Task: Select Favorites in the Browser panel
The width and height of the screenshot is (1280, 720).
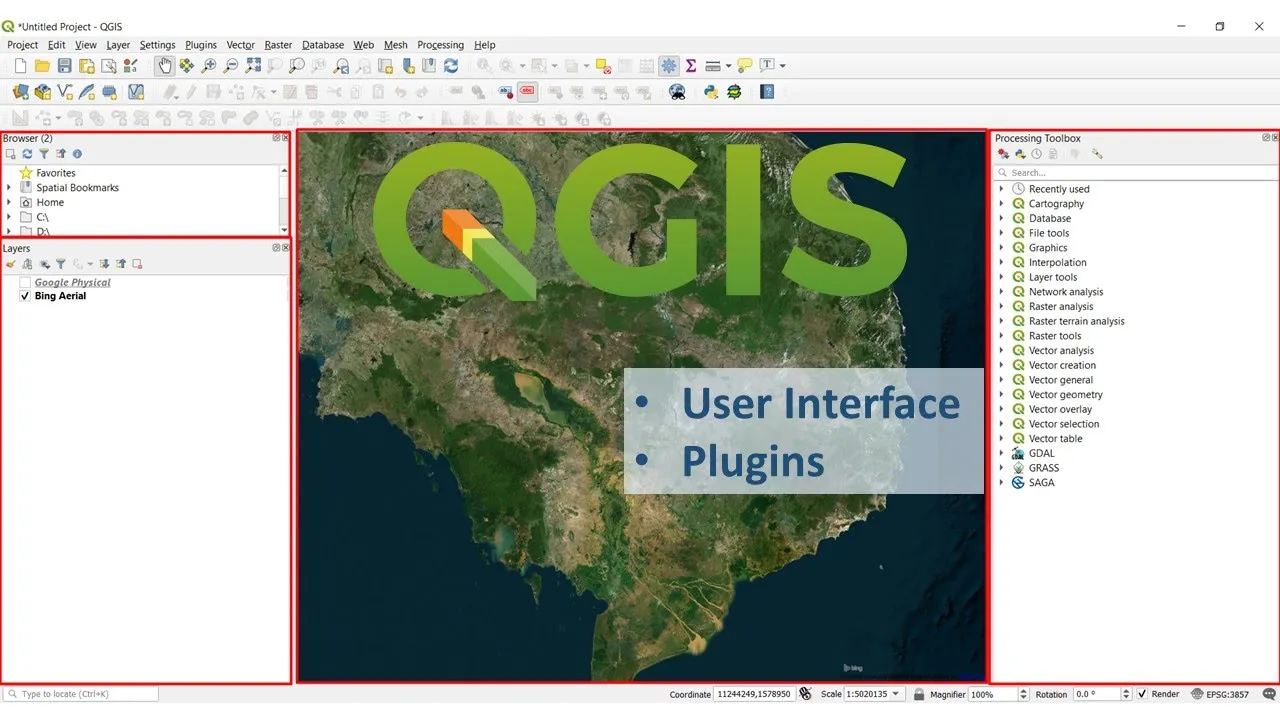Action: pos(56,173)
